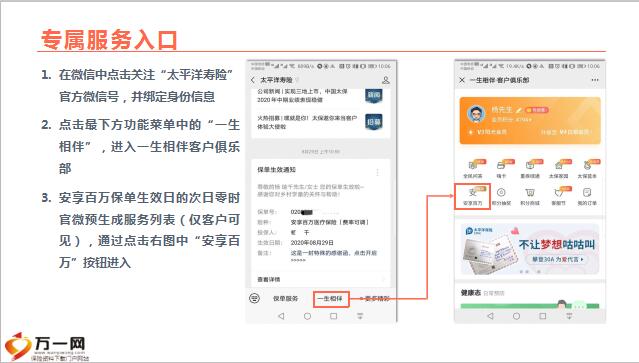Click the edit pencil next to user name
Image resolution: width=639 pixels, height=363 pixels.
click(519, 110)
